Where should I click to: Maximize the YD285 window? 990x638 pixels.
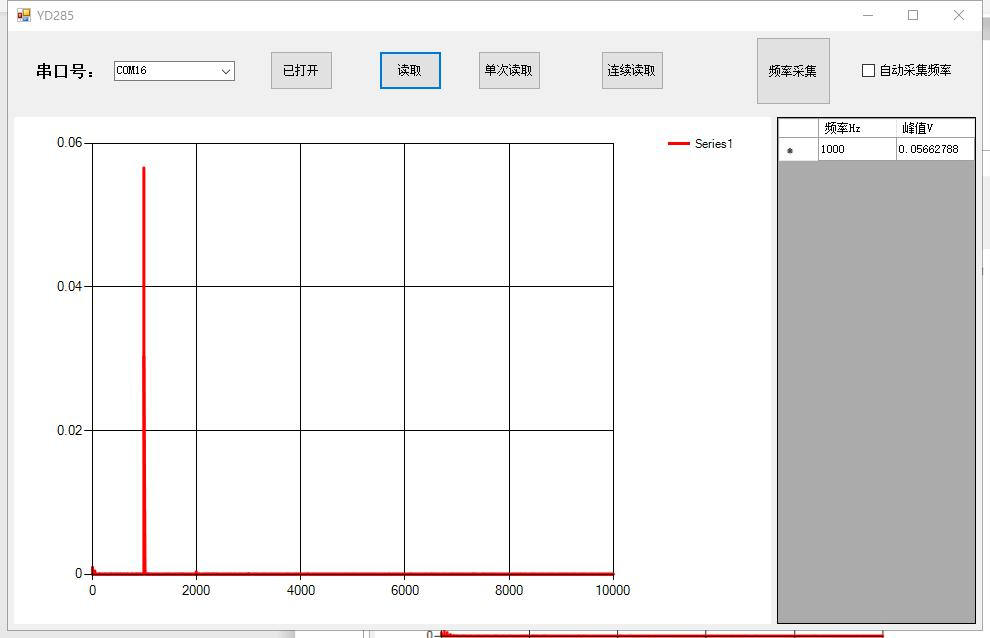pyautogui.click(x=913, y=15)
